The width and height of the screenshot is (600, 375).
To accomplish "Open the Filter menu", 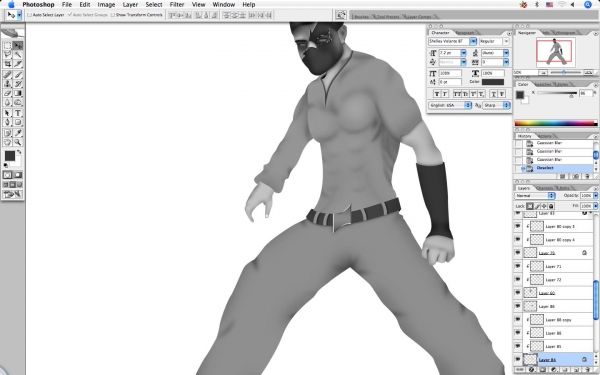I will (x=177, y=5).
